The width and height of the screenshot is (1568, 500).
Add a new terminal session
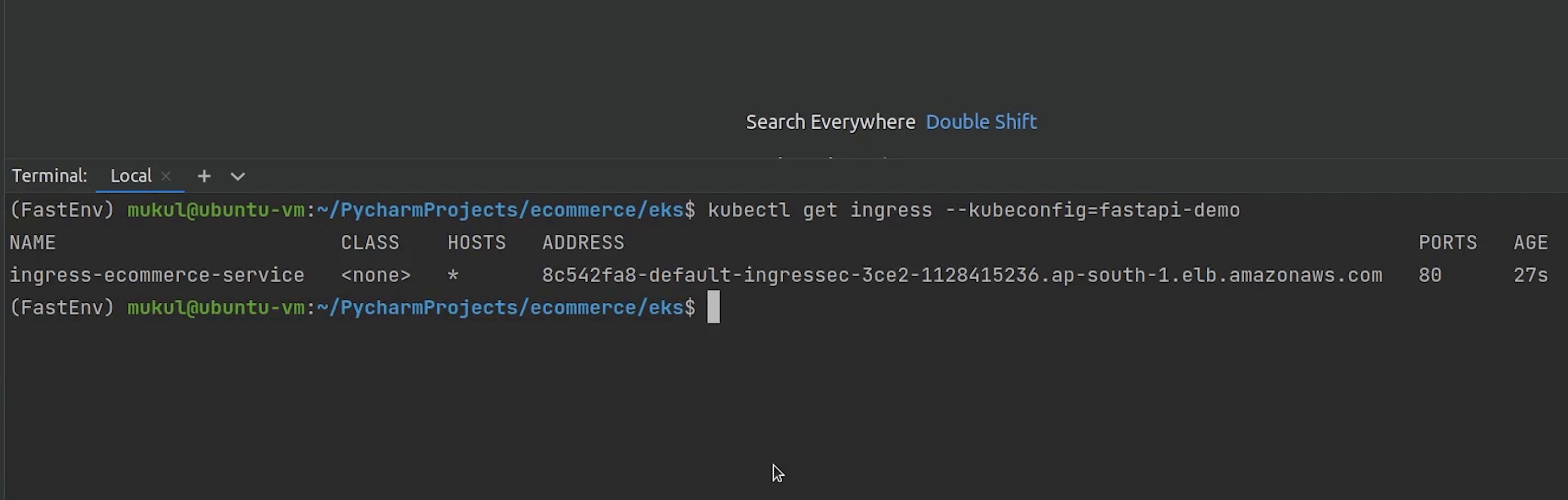[x=204, y=177]
